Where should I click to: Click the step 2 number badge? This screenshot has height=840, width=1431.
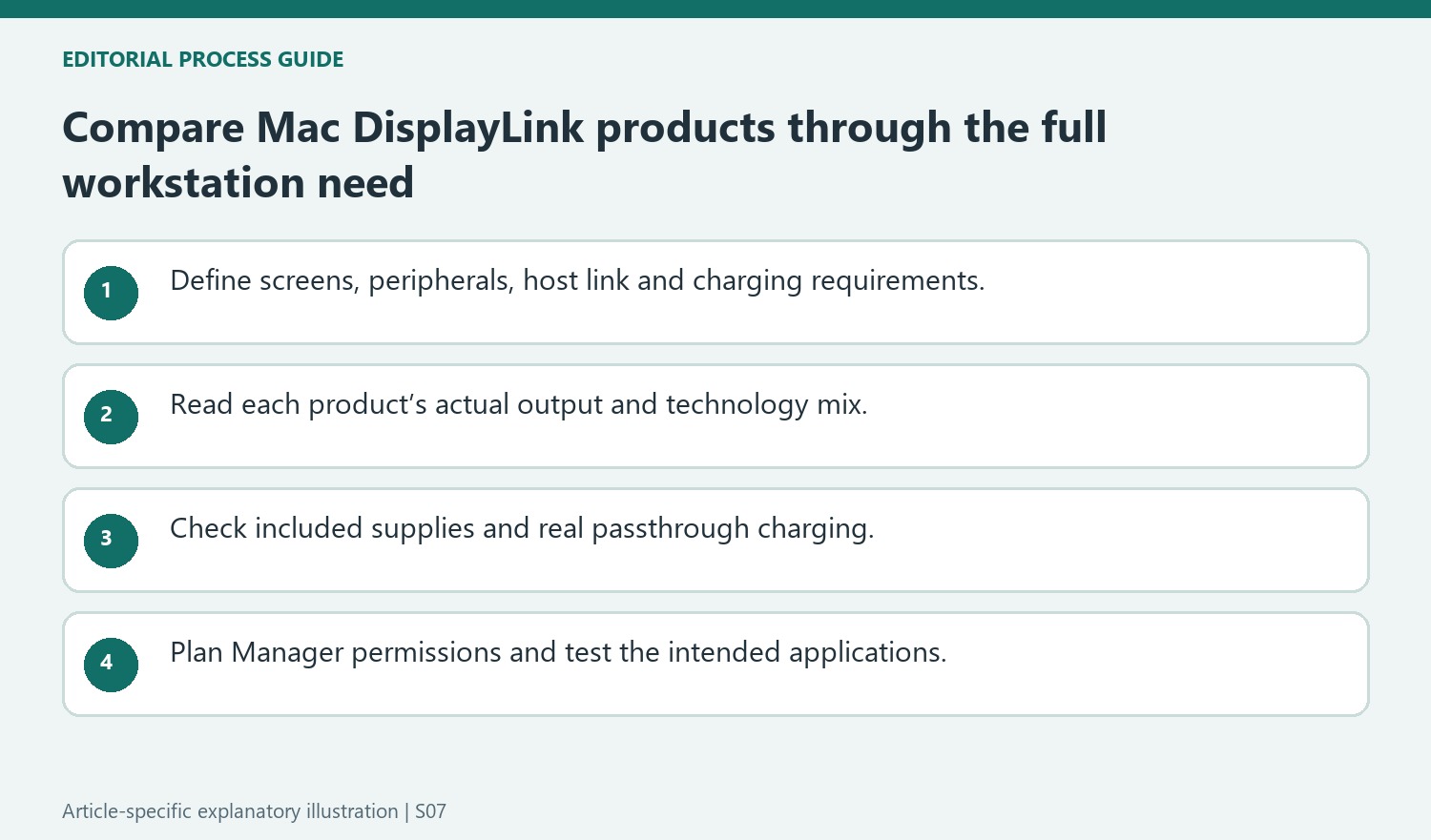tap(111, 417)
